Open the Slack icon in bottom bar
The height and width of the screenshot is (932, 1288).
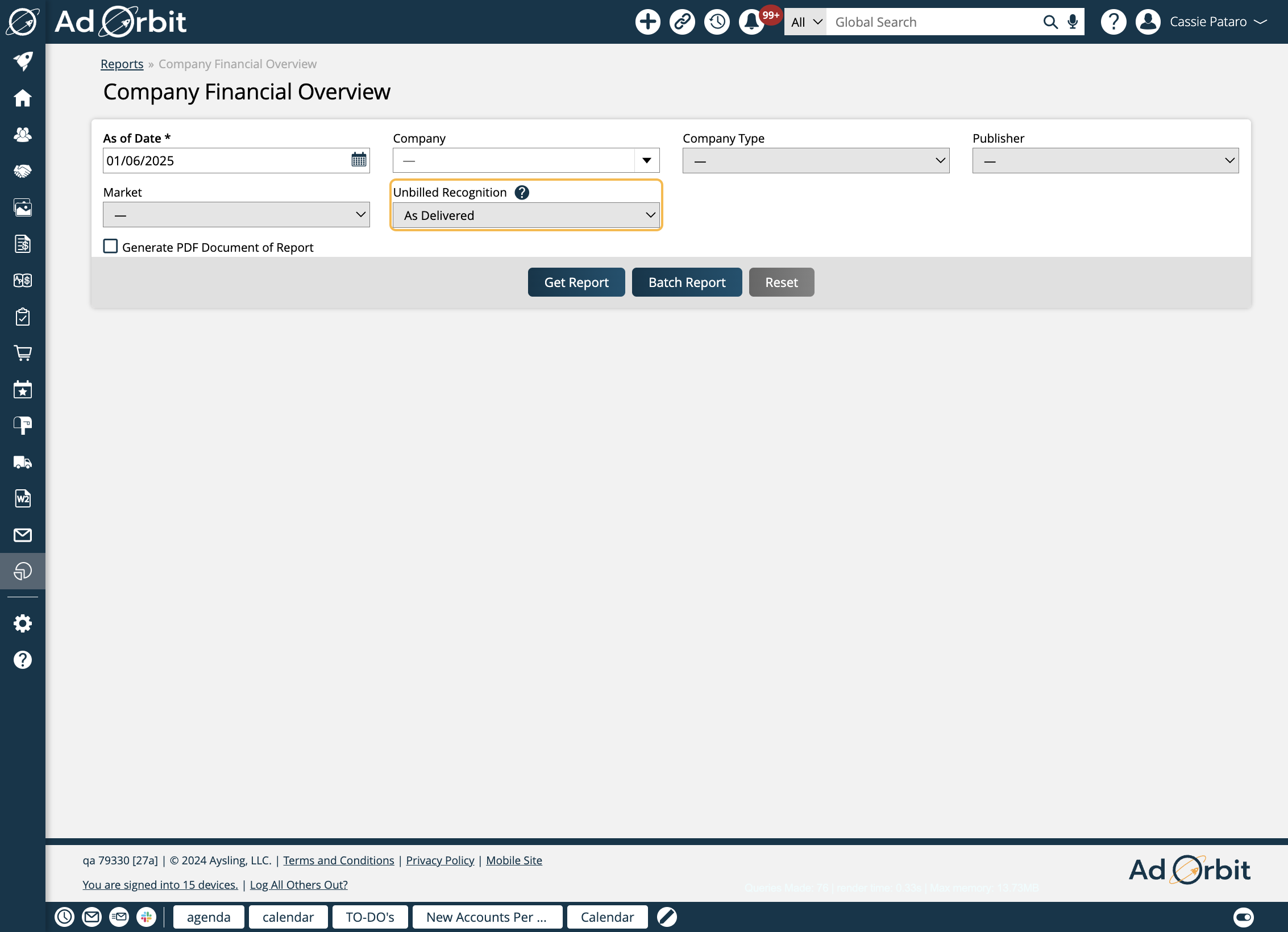tap(146, 917)
